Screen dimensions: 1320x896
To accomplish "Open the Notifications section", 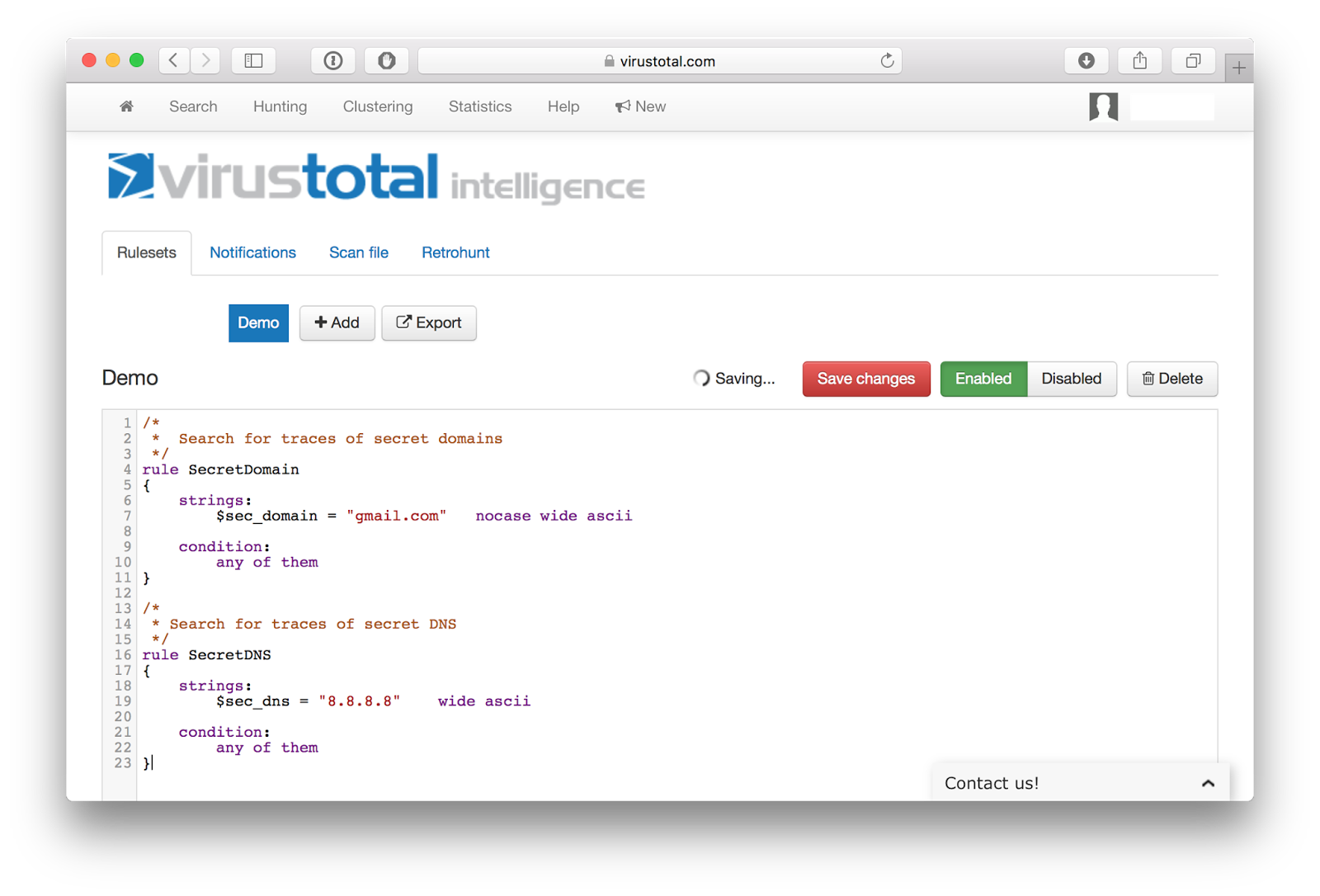I will point(252,252).
